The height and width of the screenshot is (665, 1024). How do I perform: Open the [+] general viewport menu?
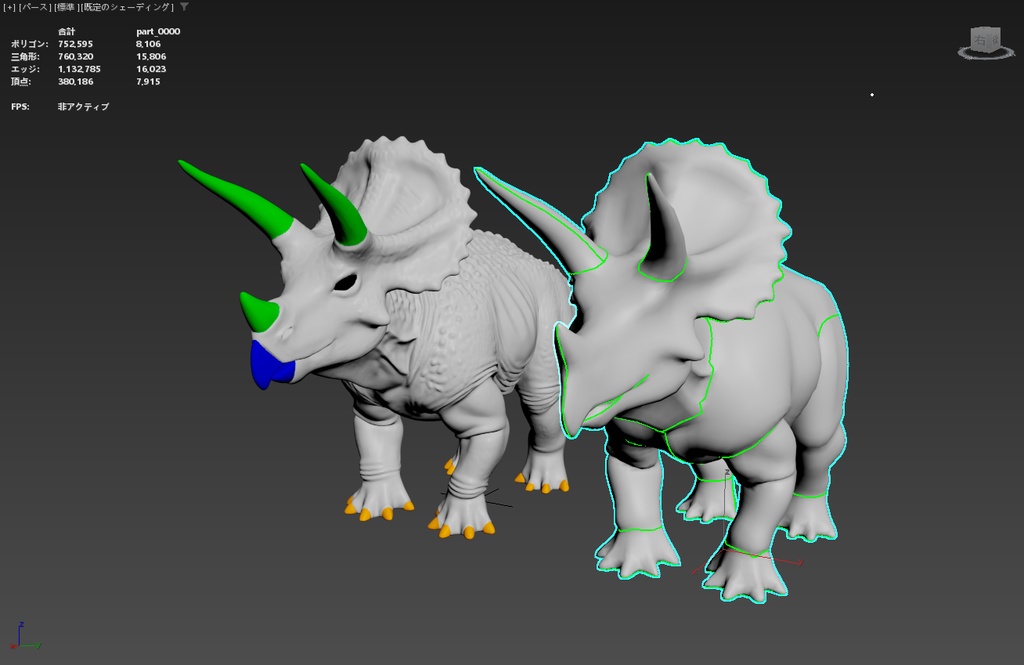[7, 6]
